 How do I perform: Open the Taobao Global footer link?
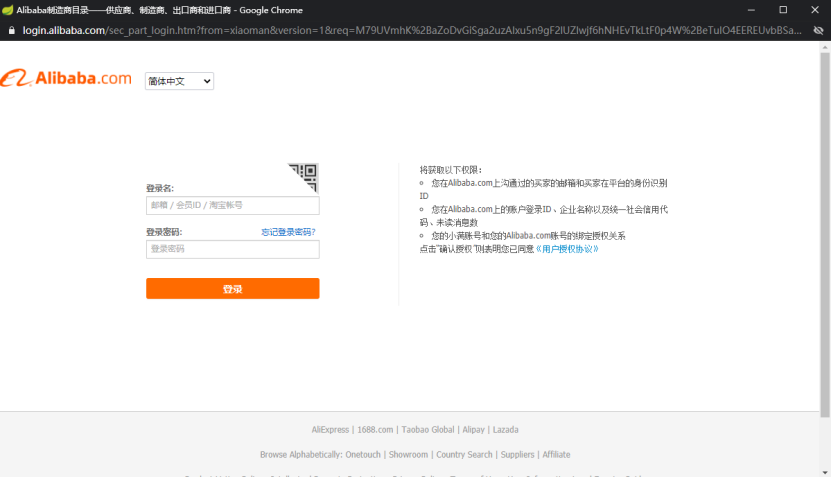click(428, 429)
